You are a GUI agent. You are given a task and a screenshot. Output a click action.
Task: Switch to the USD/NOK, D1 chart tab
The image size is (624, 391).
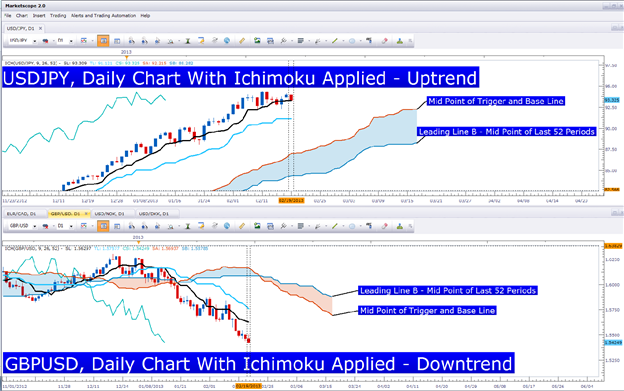coord(109,214)
